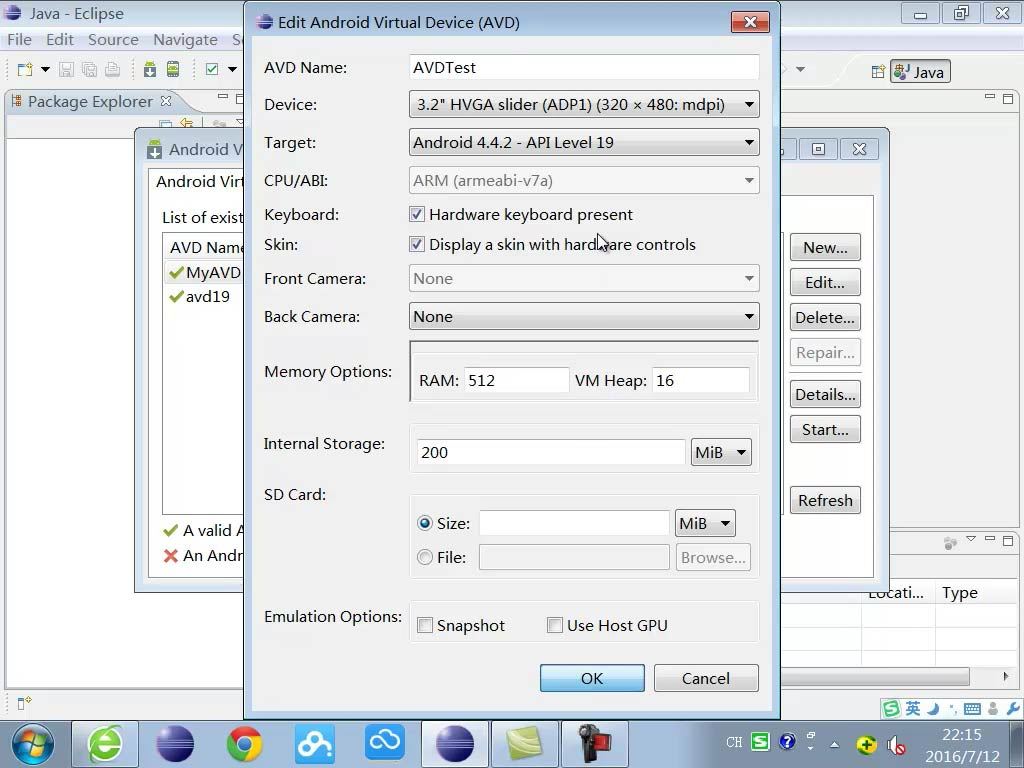Open the Android Virtual Device Manager toolbar icon
1024x768 pixels.
[173, 69]
